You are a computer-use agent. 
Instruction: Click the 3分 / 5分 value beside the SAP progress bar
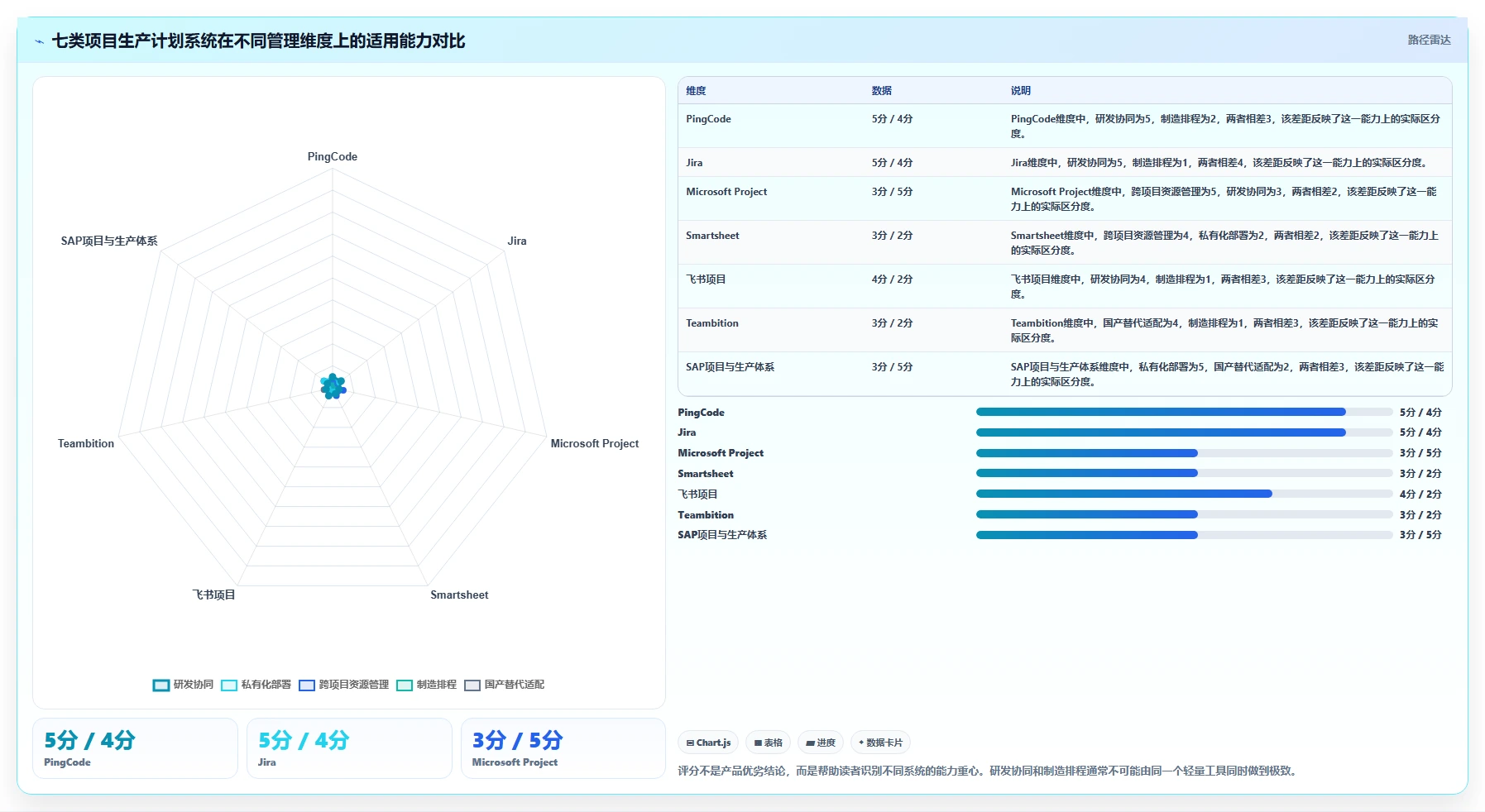pos(1420,535)
